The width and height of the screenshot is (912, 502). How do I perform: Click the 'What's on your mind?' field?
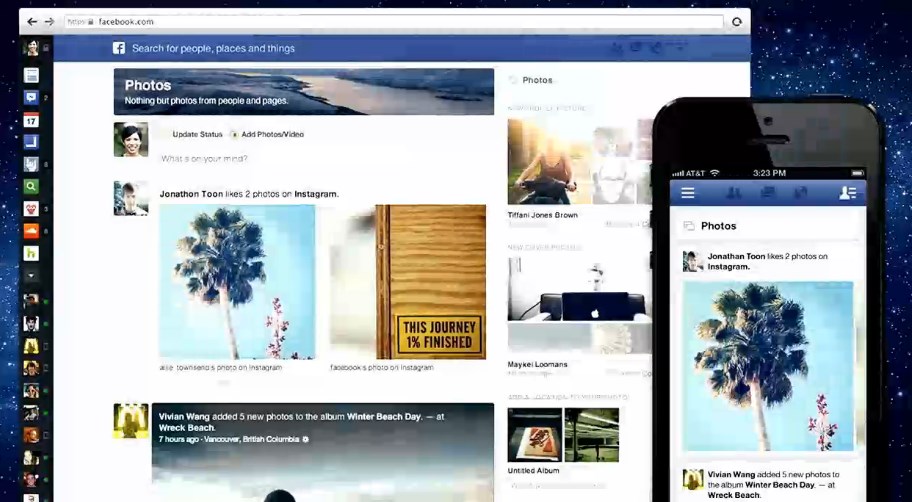[204, 158]
